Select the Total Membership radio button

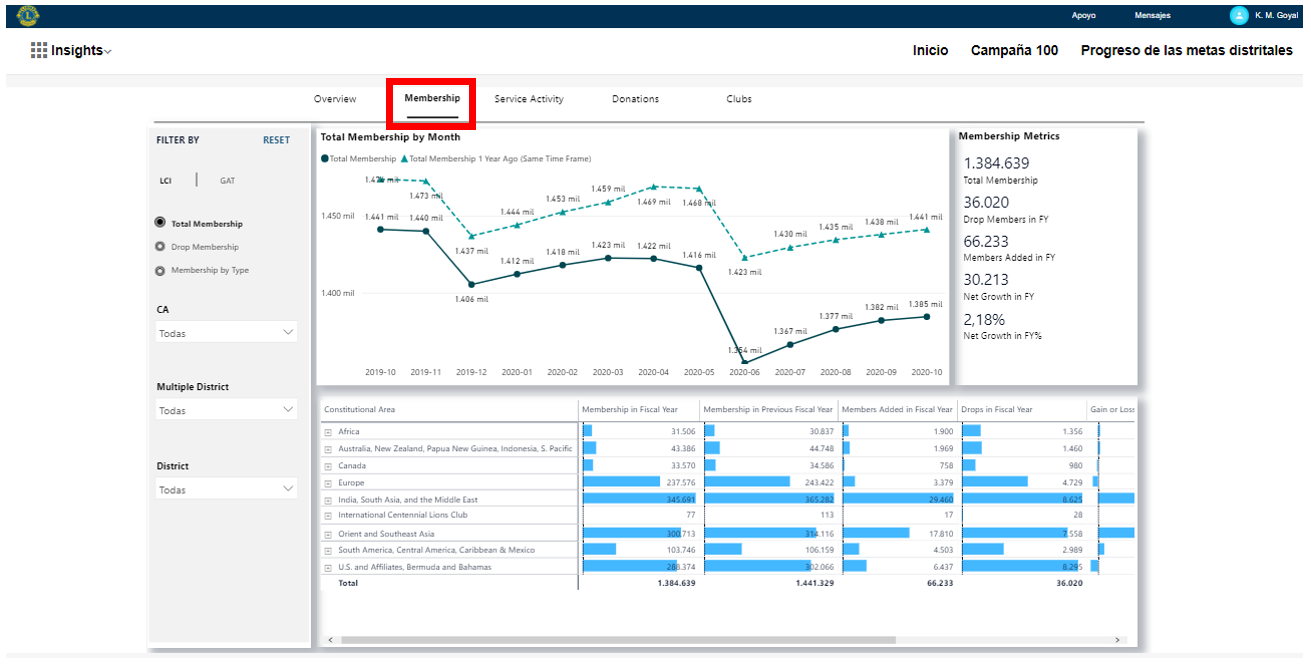coord(160,224)
